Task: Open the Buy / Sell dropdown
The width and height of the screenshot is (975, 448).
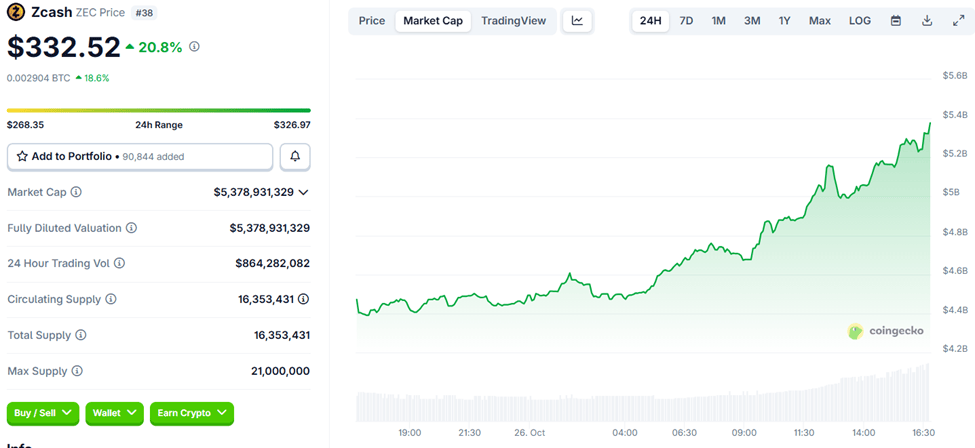Action: (x=43, y=413)
